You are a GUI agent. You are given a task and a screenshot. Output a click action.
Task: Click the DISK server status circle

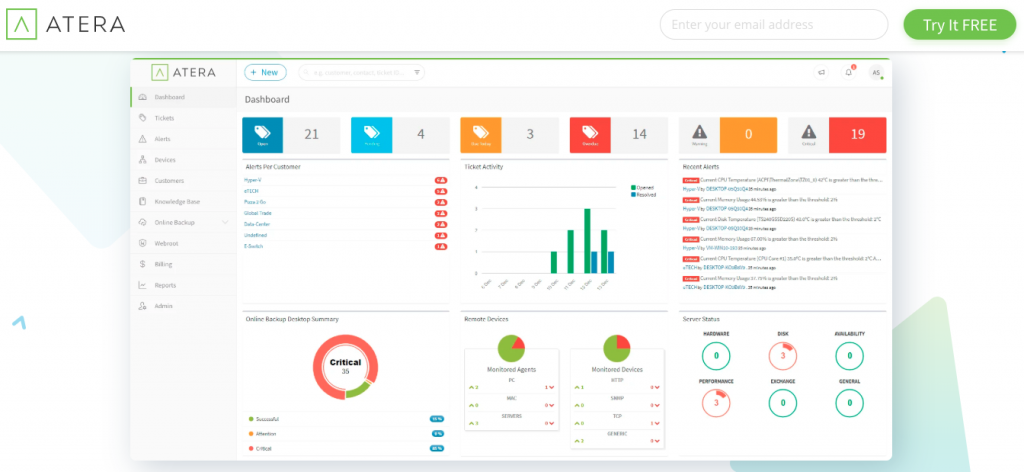[783, 356]
